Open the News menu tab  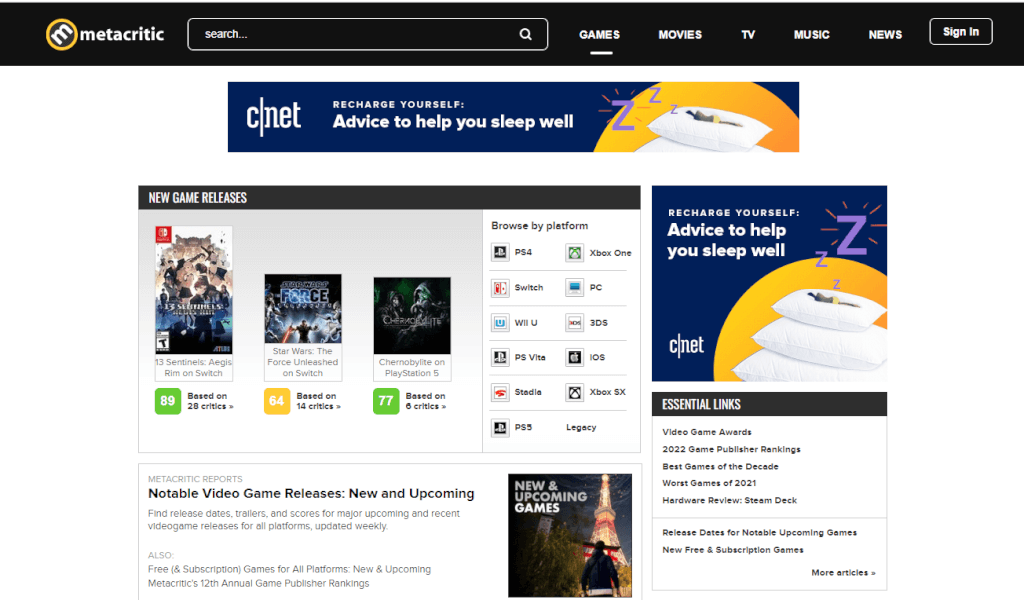885,35
